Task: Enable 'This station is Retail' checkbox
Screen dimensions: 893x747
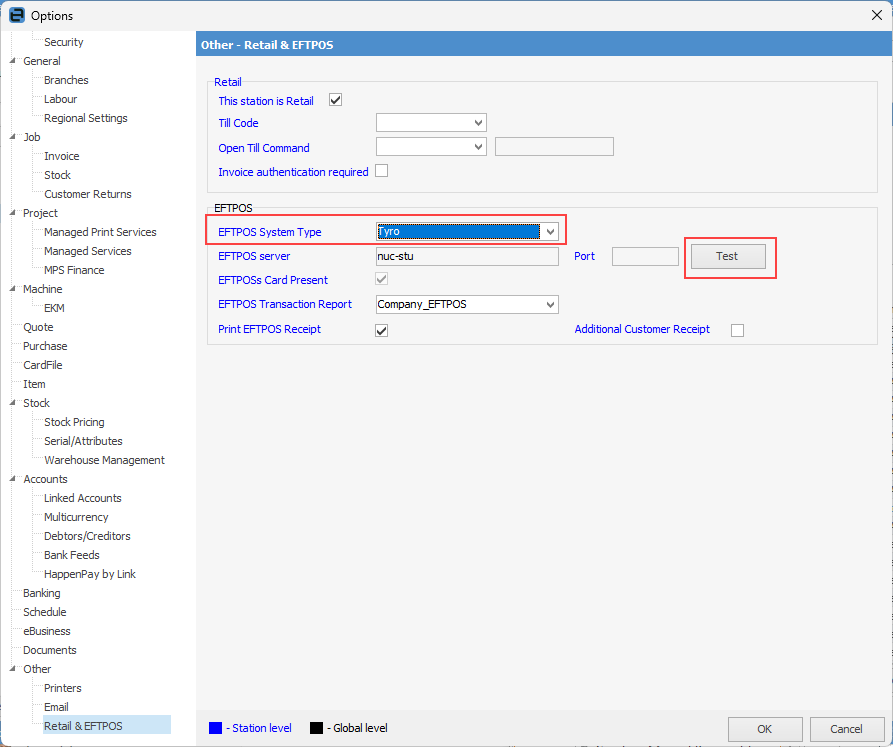Action: [x=336, y=100]
